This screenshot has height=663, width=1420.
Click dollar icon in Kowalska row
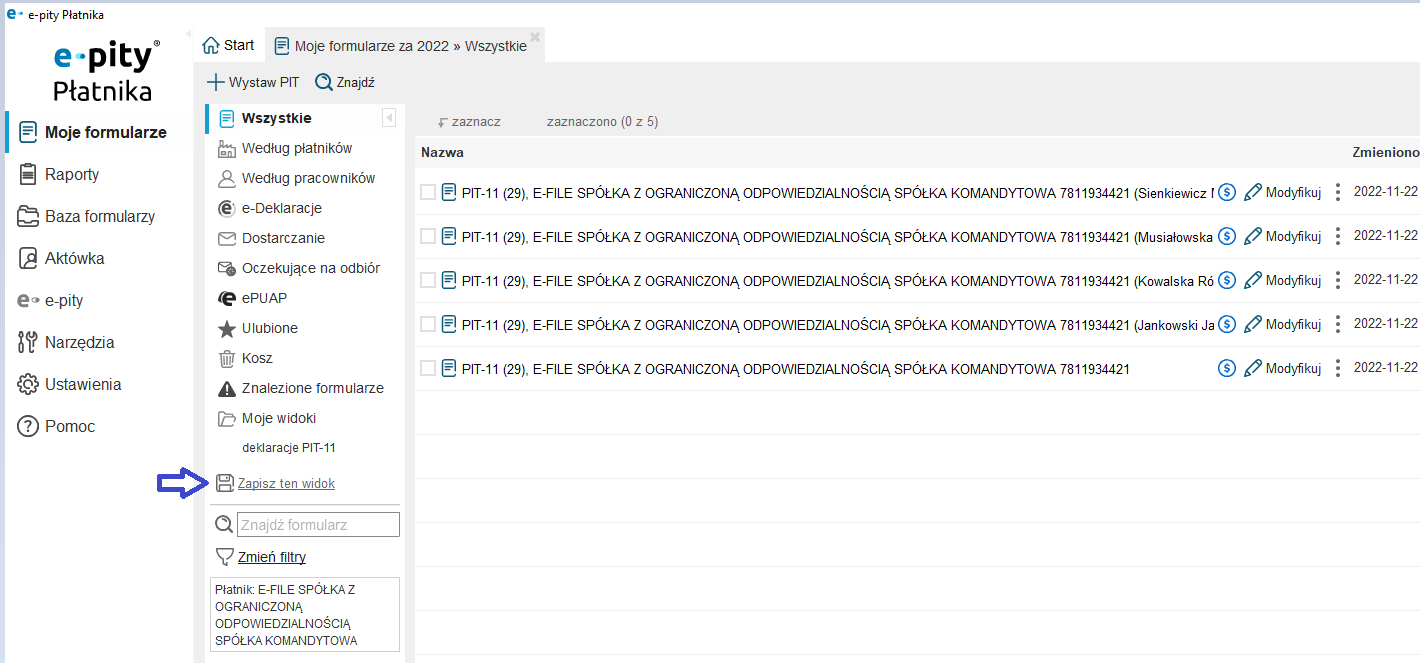point(1227,281)
